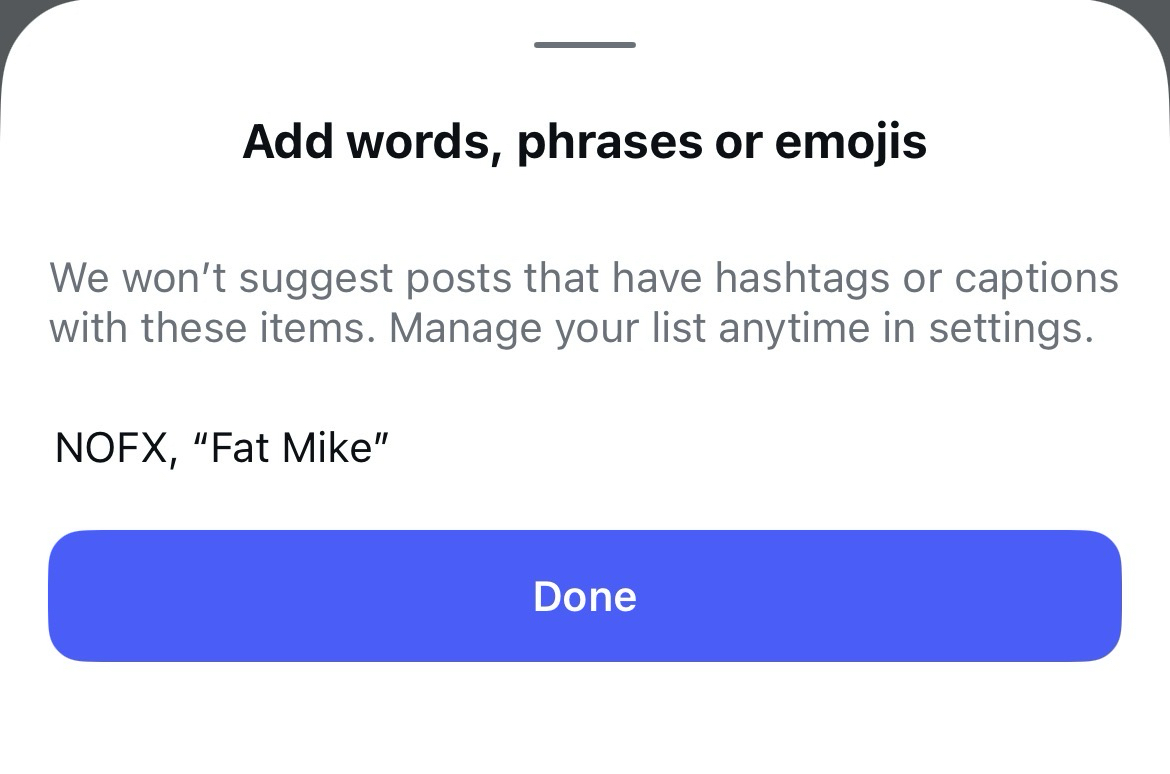Click the comma following NOFX

[170, 455]
